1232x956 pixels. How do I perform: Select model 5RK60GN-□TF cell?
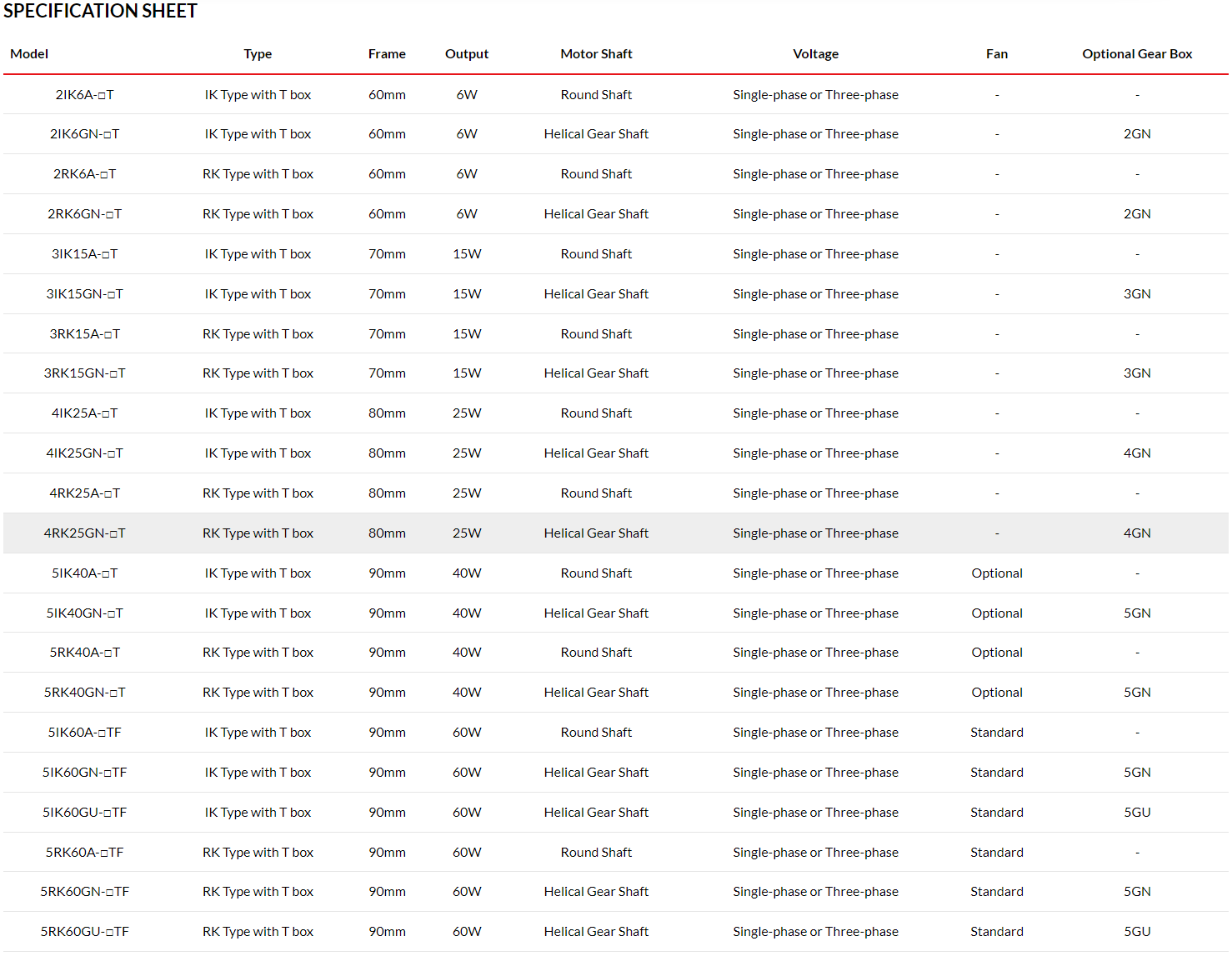(84, 892)
